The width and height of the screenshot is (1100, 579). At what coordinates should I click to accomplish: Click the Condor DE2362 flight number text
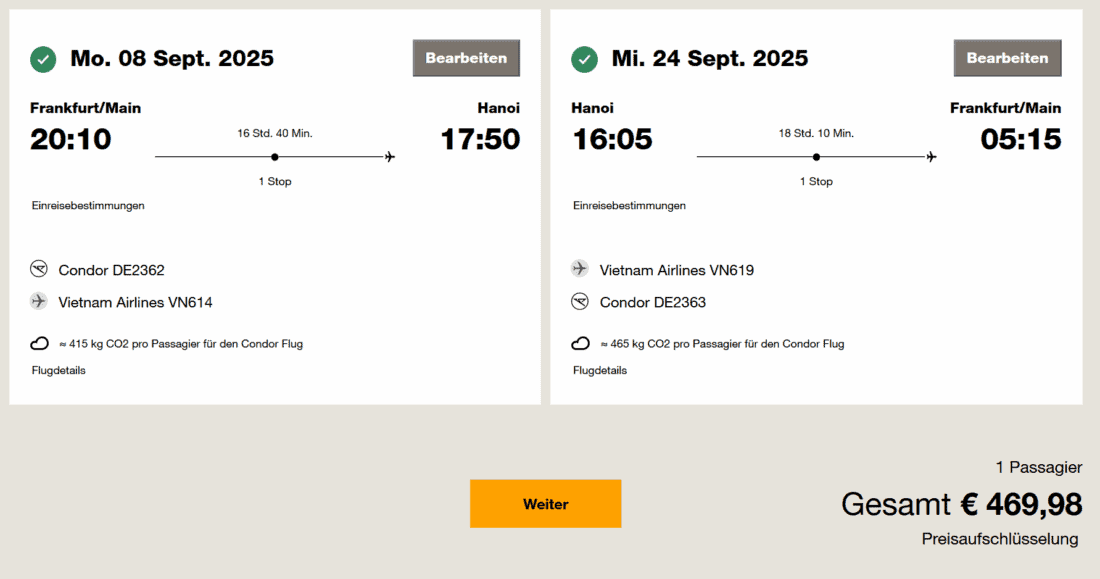click(112, 270)
